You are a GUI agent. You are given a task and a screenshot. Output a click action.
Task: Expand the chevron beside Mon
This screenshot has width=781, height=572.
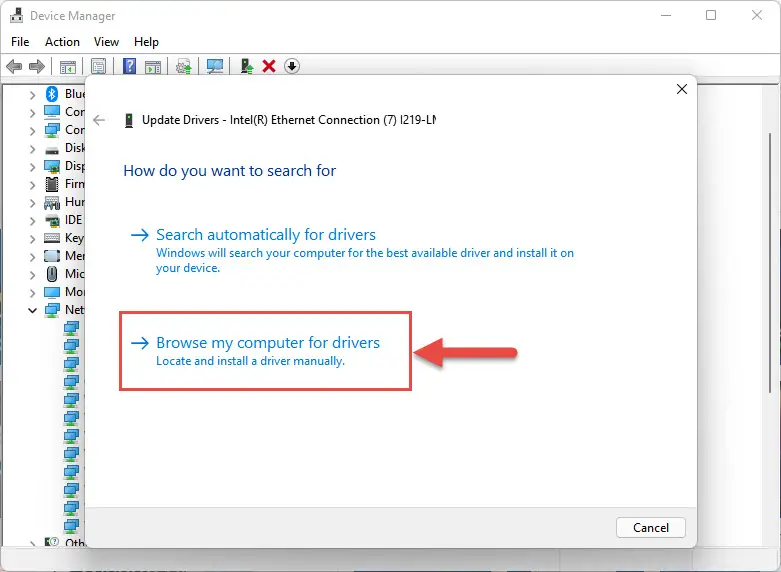pyautogui.click(x=32, y=292)
